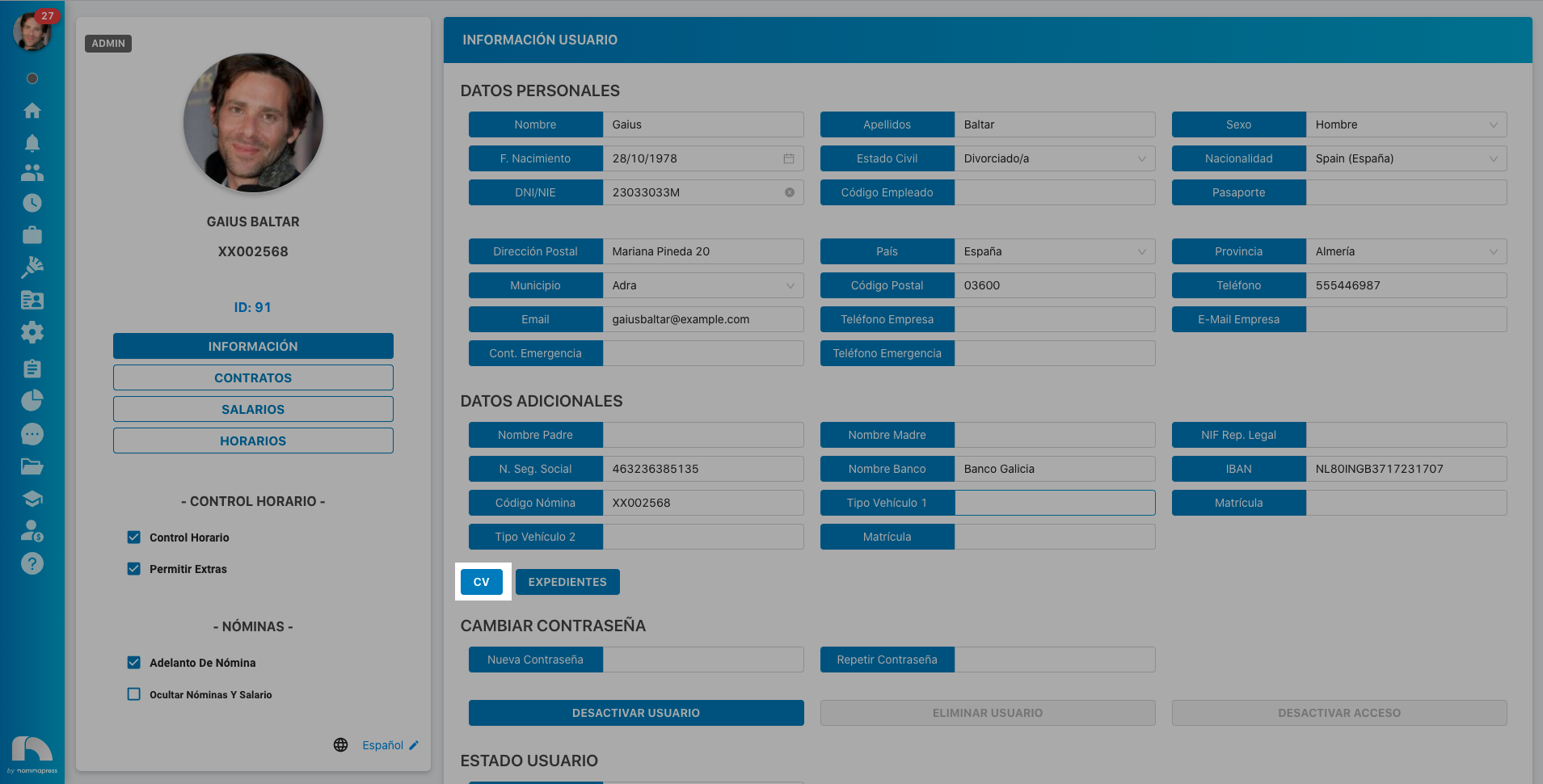Click the Cont. Emergencia input field
Screen dimensions: 1543x784
[703, 353]
